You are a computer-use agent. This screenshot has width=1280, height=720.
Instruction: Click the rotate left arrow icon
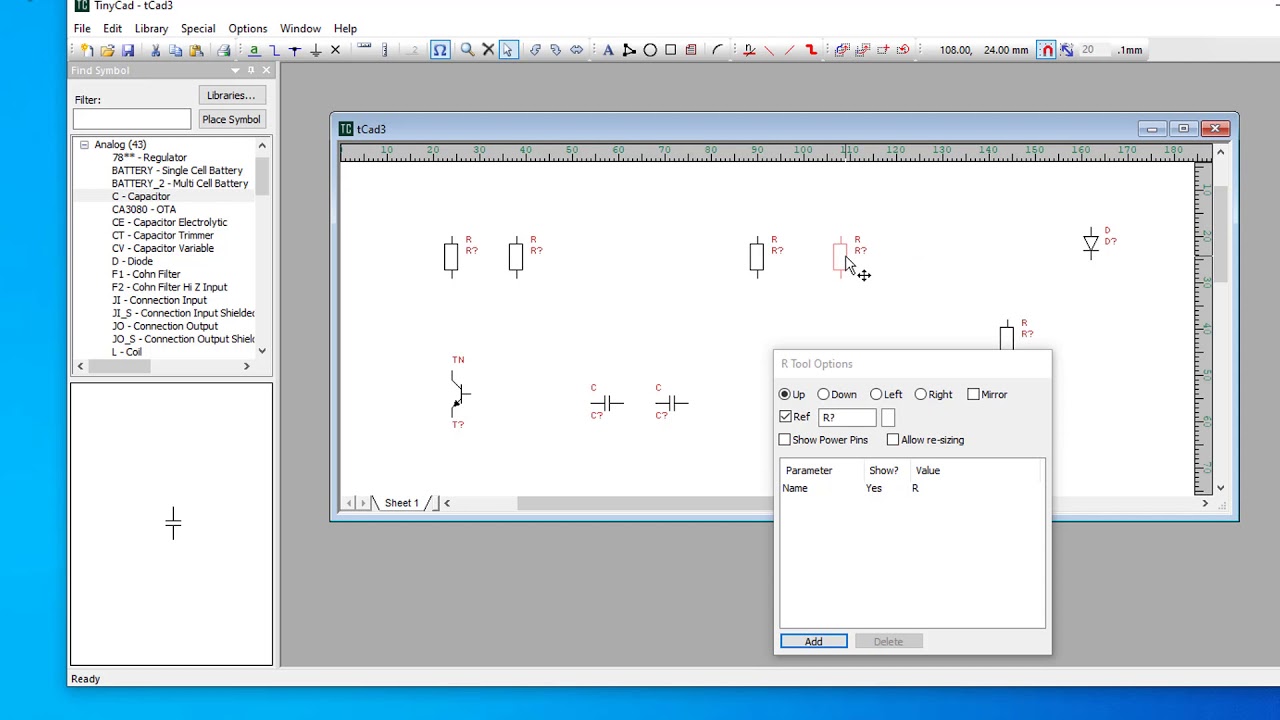point(535,50)
